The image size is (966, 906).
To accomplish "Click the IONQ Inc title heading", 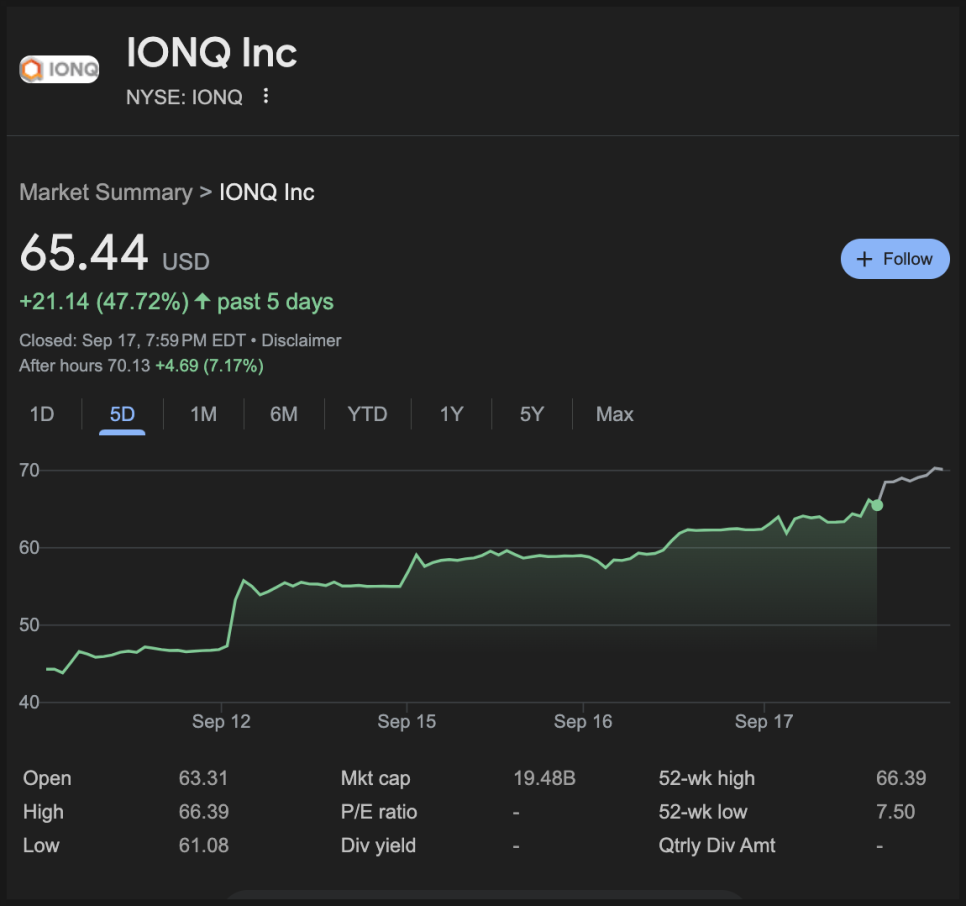I will [211, 52].
